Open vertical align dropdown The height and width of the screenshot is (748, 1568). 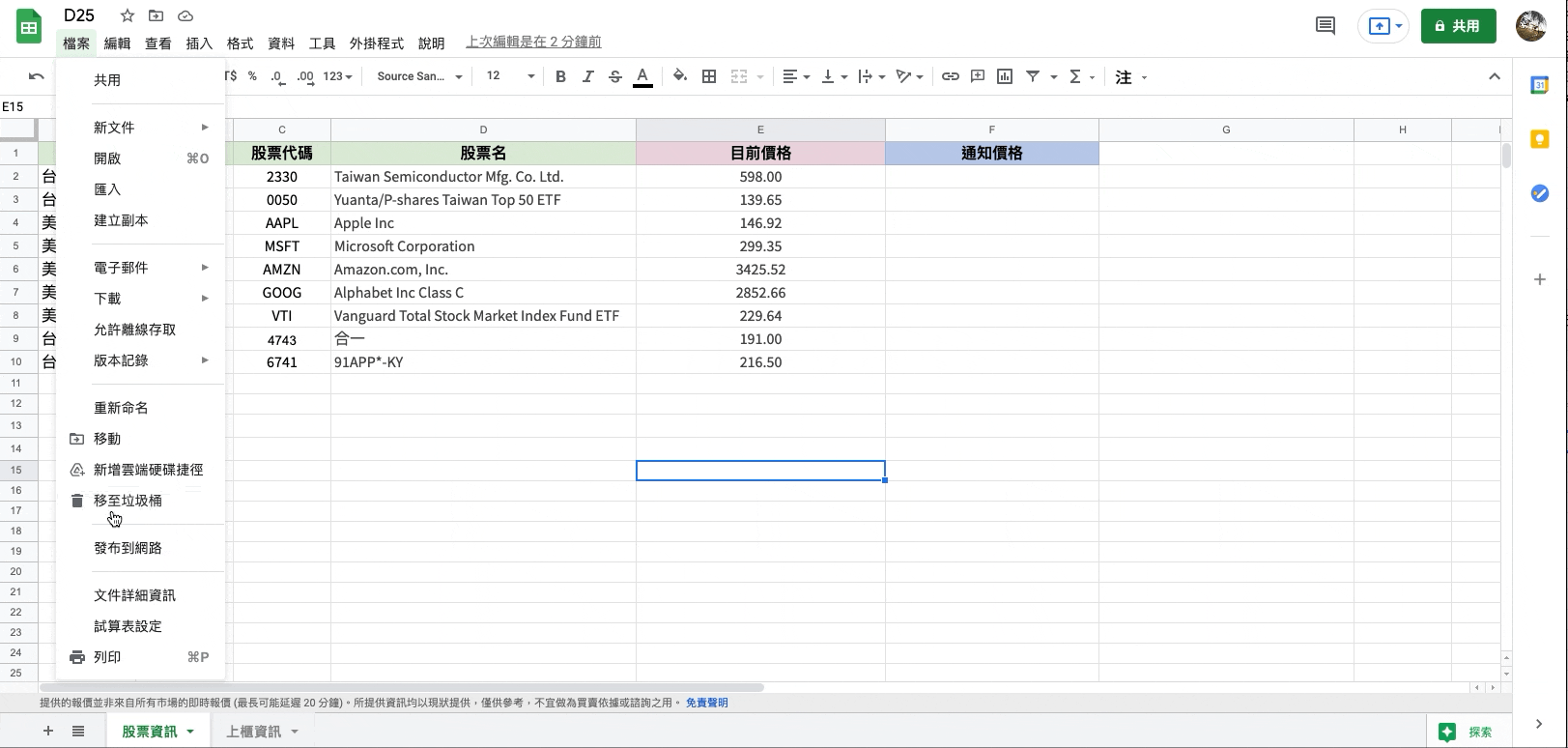coord(834,76)
